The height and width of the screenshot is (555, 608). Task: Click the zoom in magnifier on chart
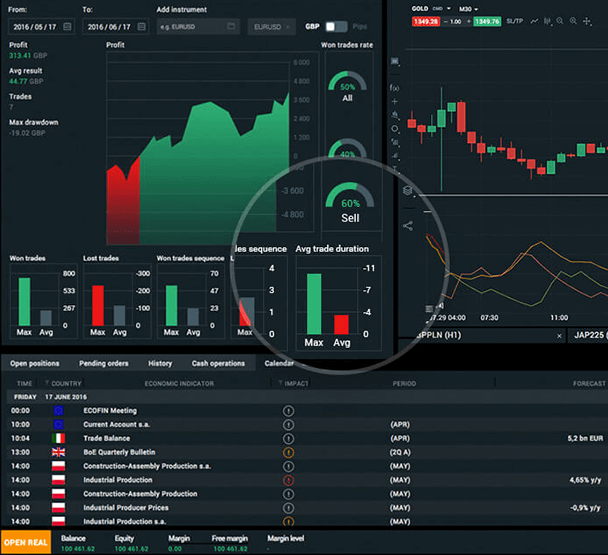[x=573, y=21]
